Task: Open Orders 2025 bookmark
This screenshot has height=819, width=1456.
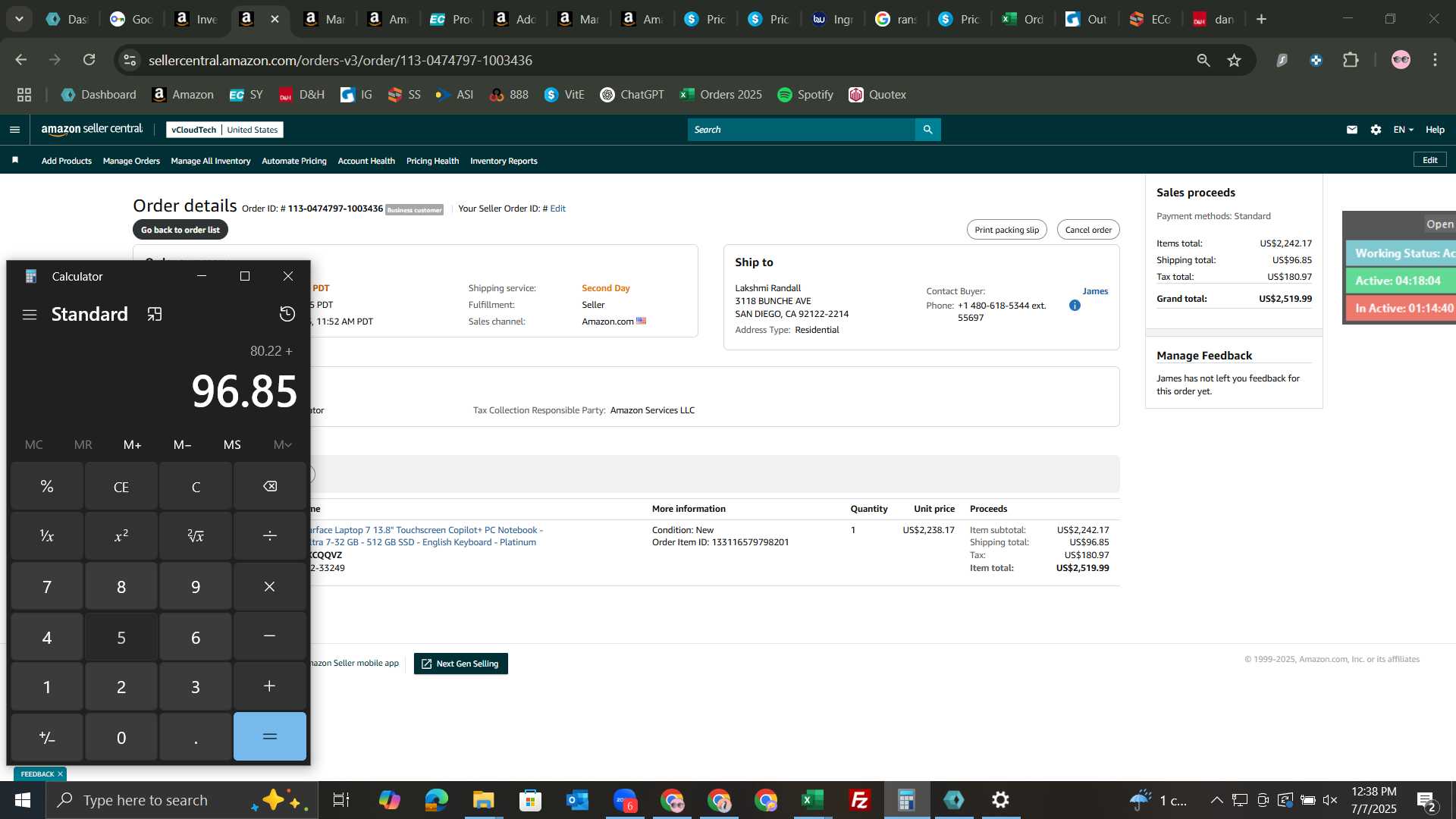Action: [x=720, y=95]
